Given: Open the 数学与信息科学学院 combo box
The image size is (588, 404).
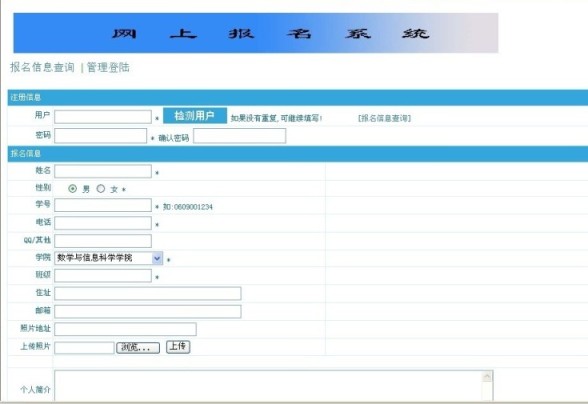Looking at the screenshot, I should coord(108,258).
